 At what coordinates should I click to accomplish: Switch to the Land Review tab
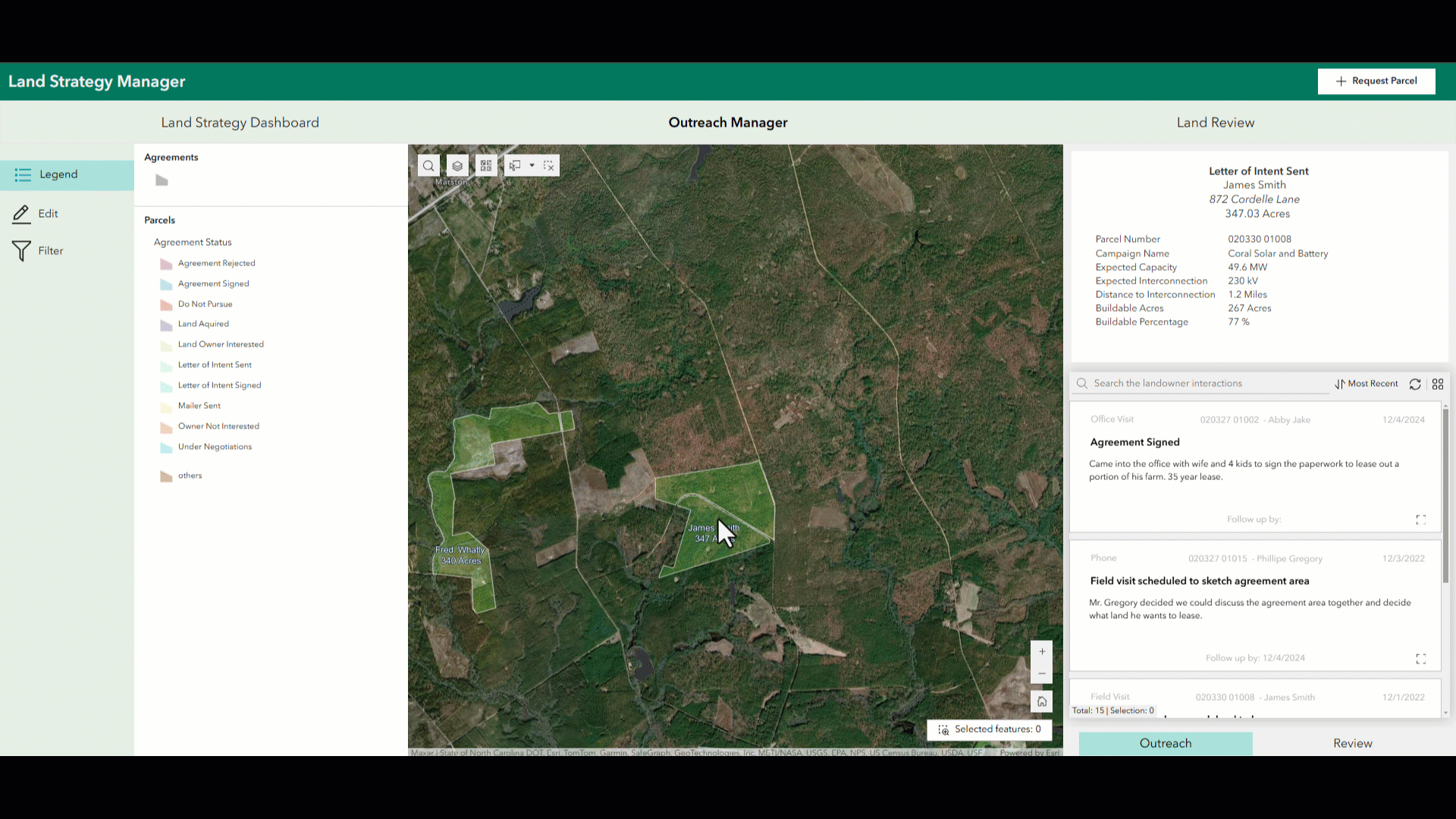pyautogui.click(x=1215, y=122)
